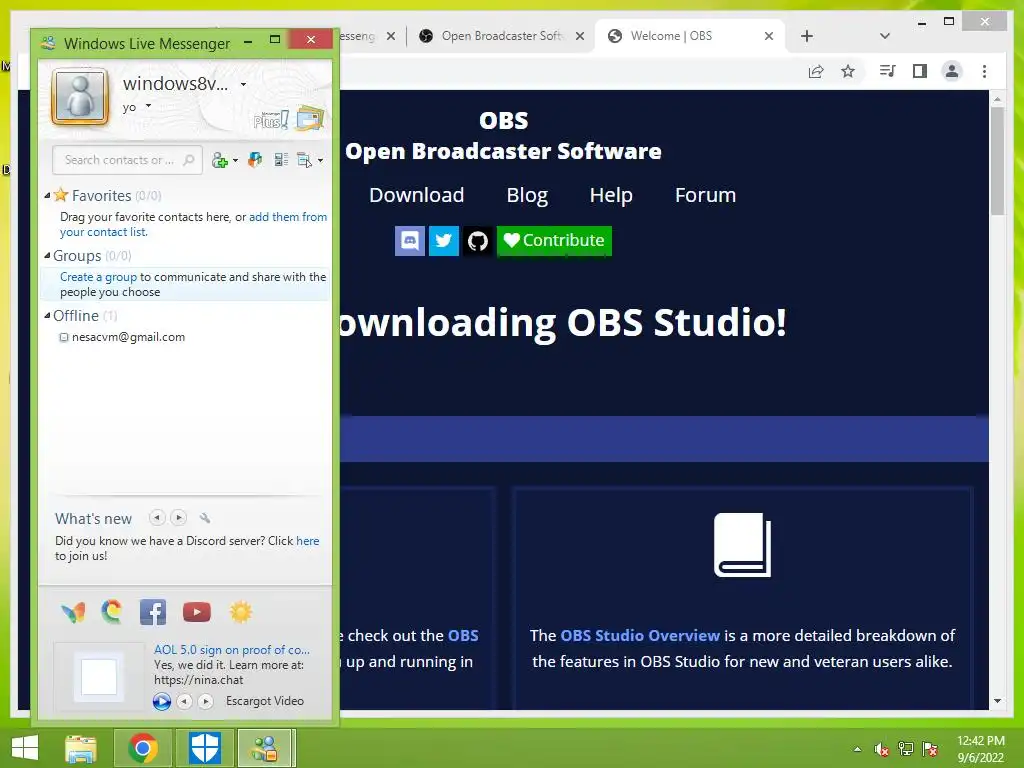This screenshot has height=768, width=1024.
Task: Open OBS Forum page
Action: (x=705, y=195)
